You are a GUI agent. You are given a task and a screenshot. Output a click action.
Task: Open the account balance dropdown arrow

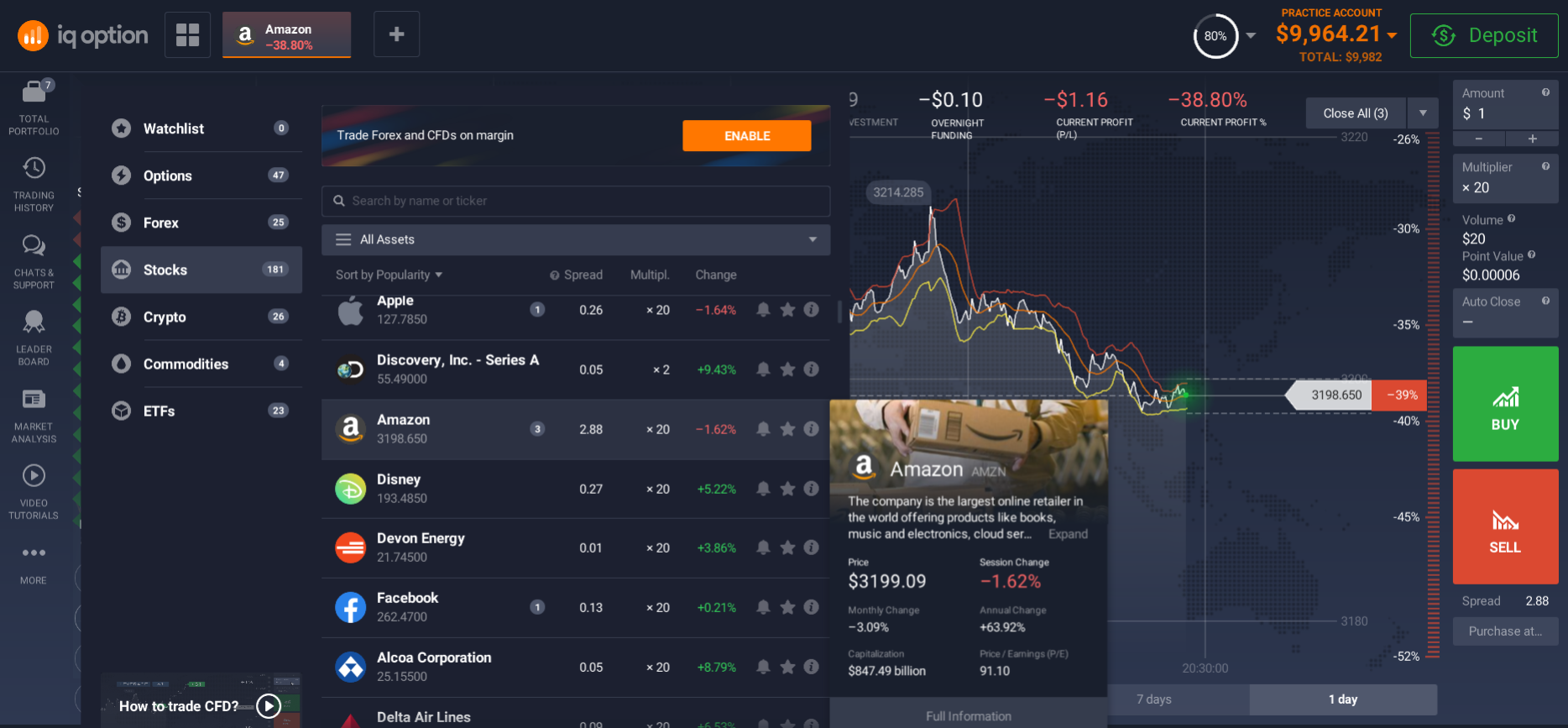click(1392, 35)
